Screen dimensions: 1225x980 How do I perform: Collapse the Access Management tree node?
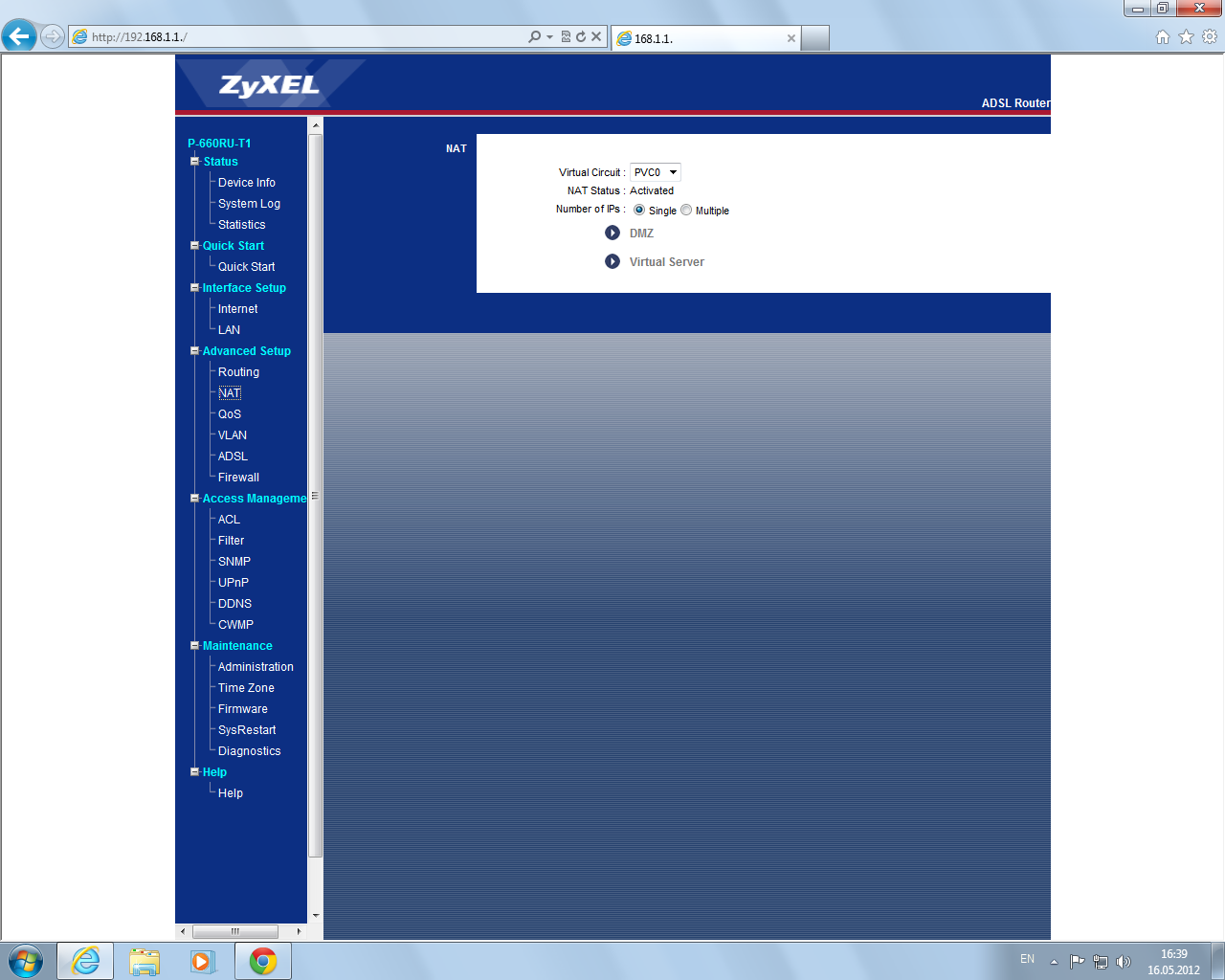click(x=194, y=499)
